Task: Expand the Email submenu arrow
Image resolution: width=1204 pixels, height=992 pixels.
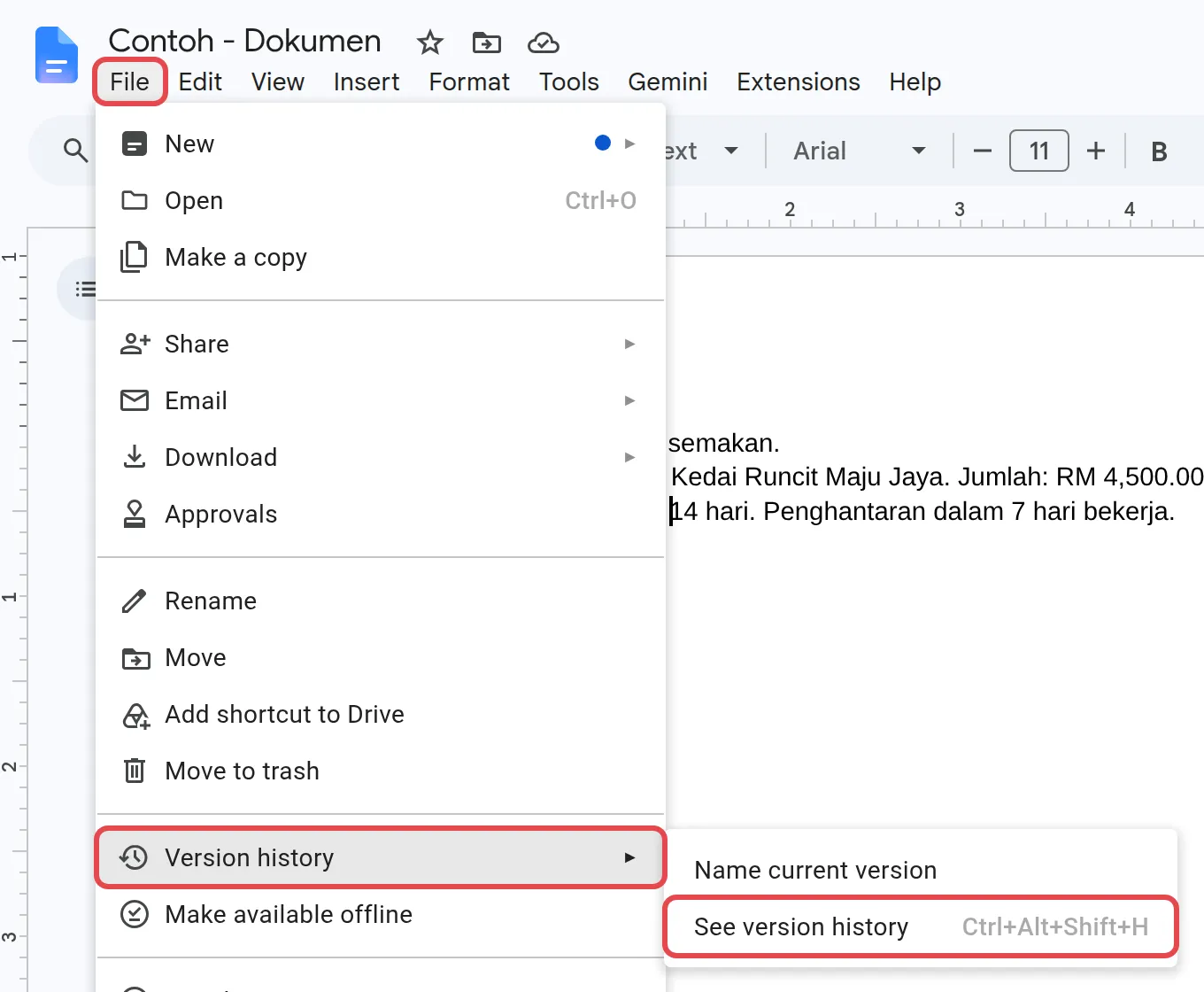Action: pyautogui.click(x=629, y=400)
